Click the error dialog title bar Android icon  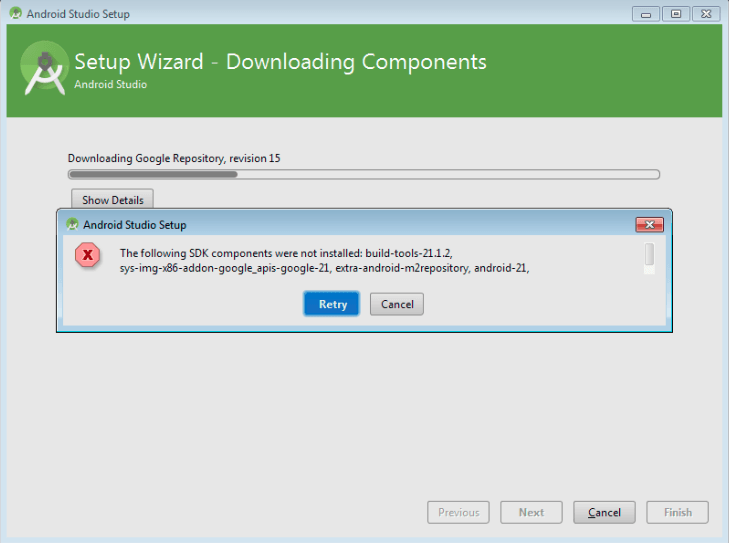coord(72,225)
